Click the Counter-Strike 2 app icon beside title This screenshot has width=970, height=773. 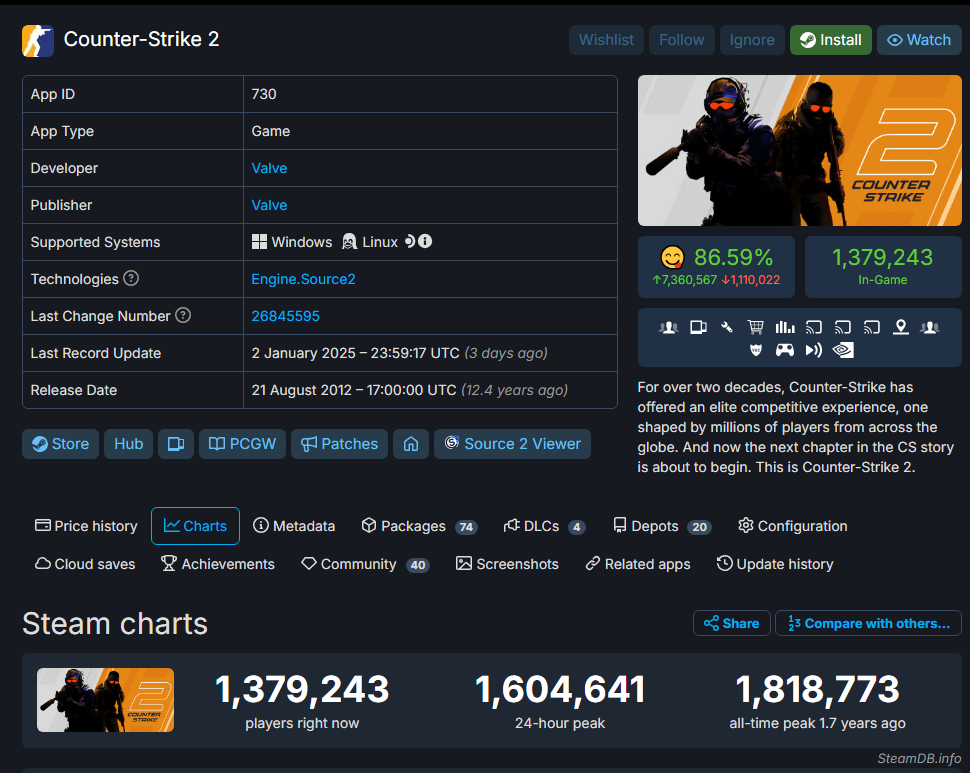38,41
